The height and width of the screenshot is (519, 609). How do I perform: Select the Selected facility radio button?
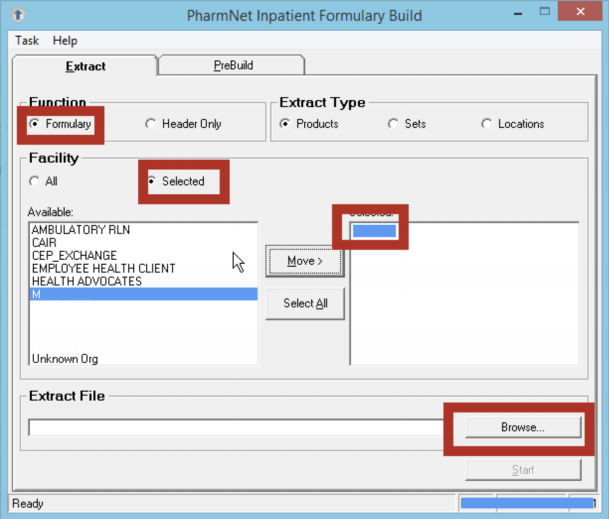(153, 181)
